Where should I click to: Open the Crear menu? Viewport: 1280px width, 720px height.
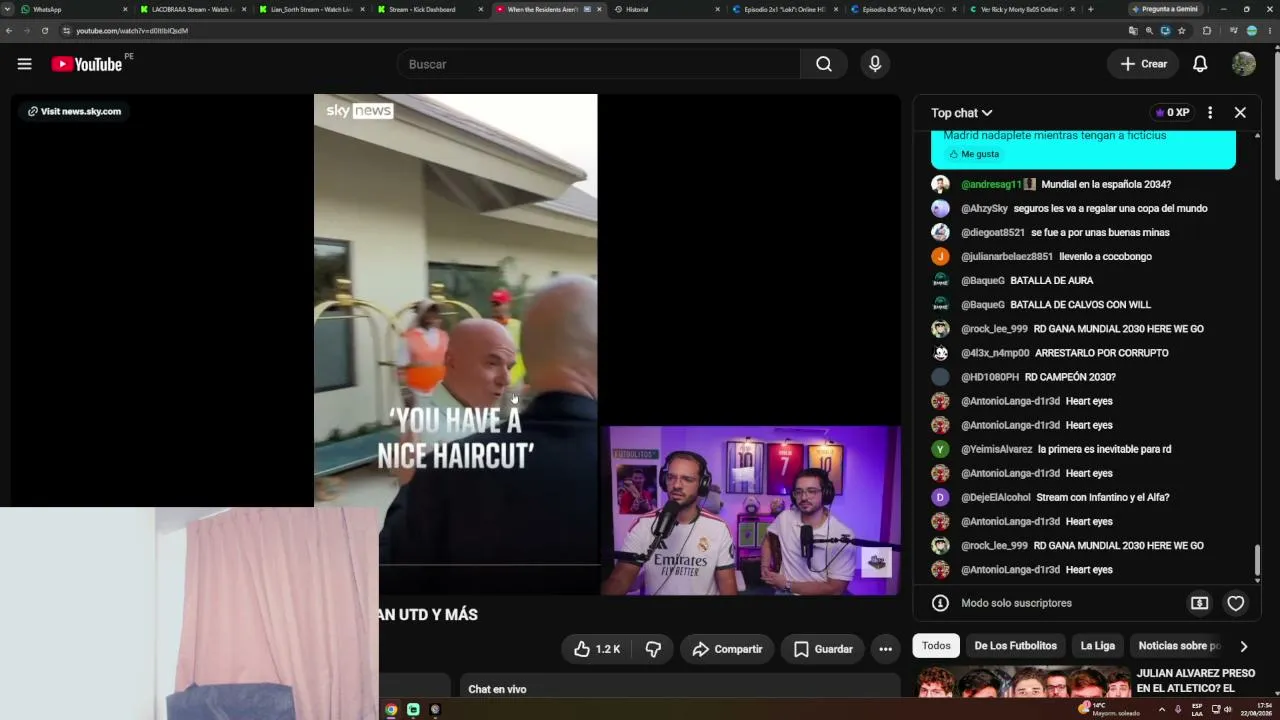tap(1143, 64)
